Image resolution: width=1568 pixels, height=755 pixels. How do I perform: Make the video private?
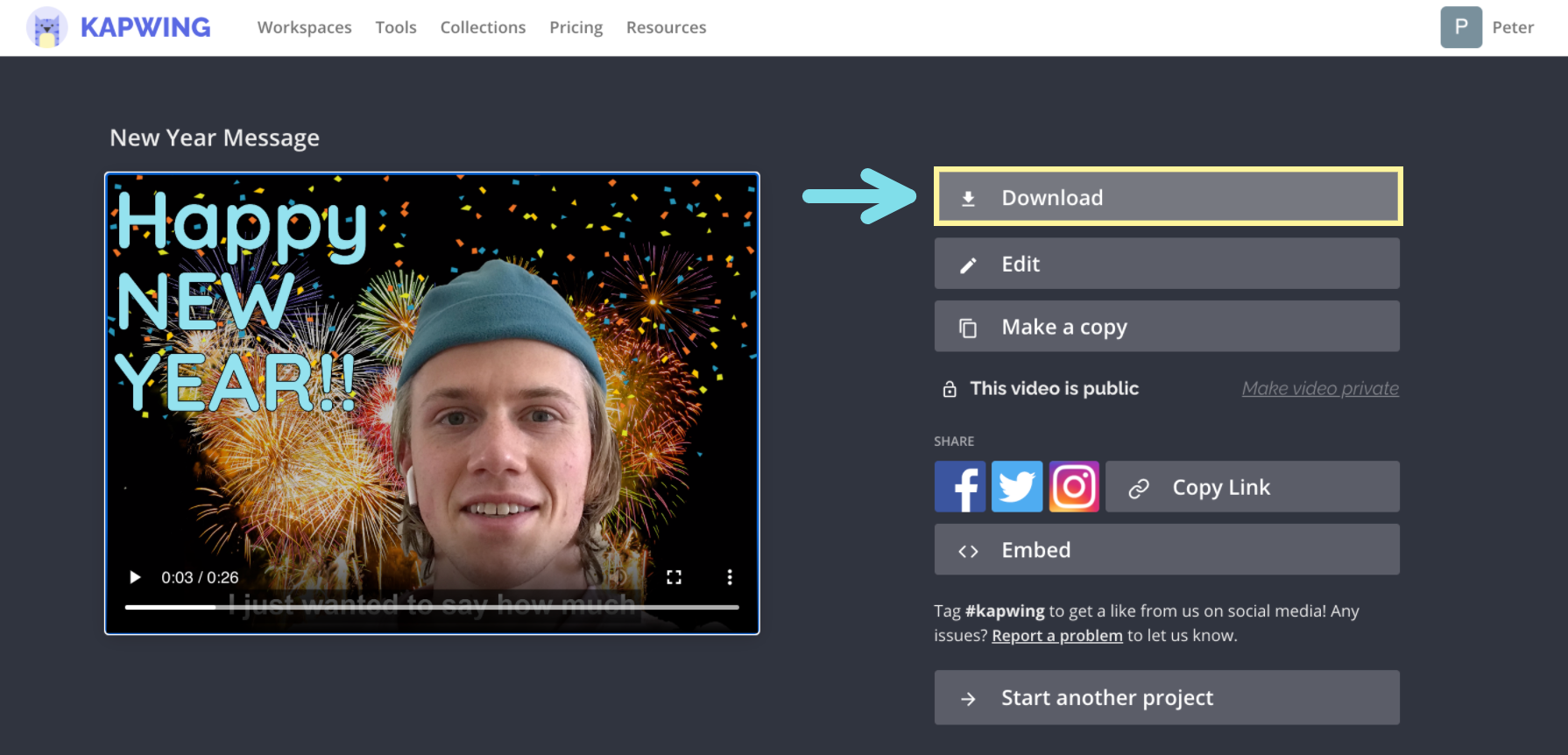click(1320, 388)
